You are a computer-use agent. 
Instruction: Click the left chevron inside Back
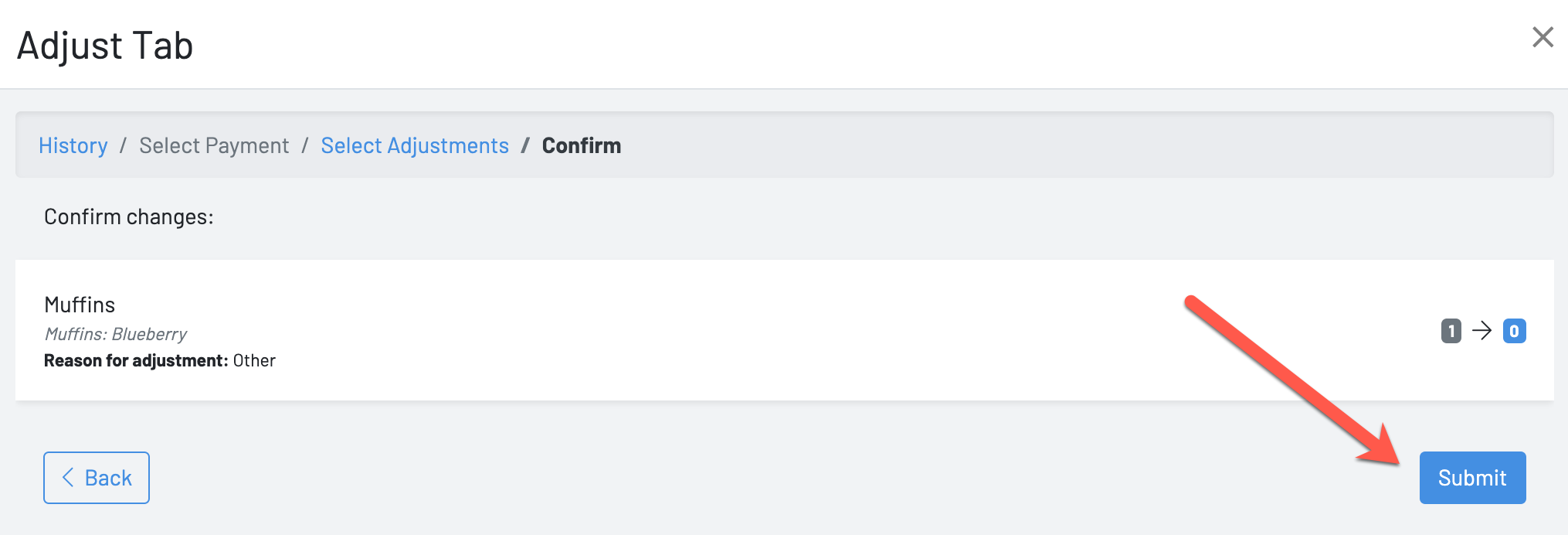point(68,478)
